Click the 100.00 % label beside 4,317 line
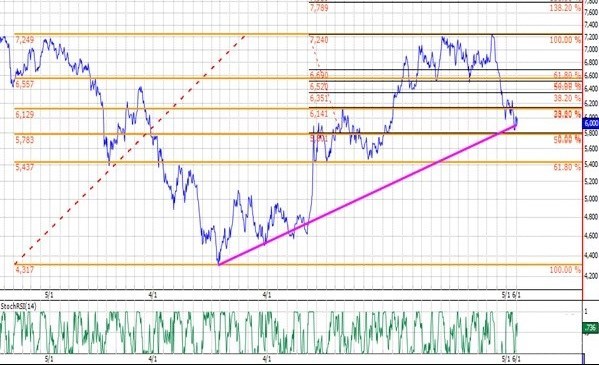Screen dimensions: 599x365 click(565, 270)
